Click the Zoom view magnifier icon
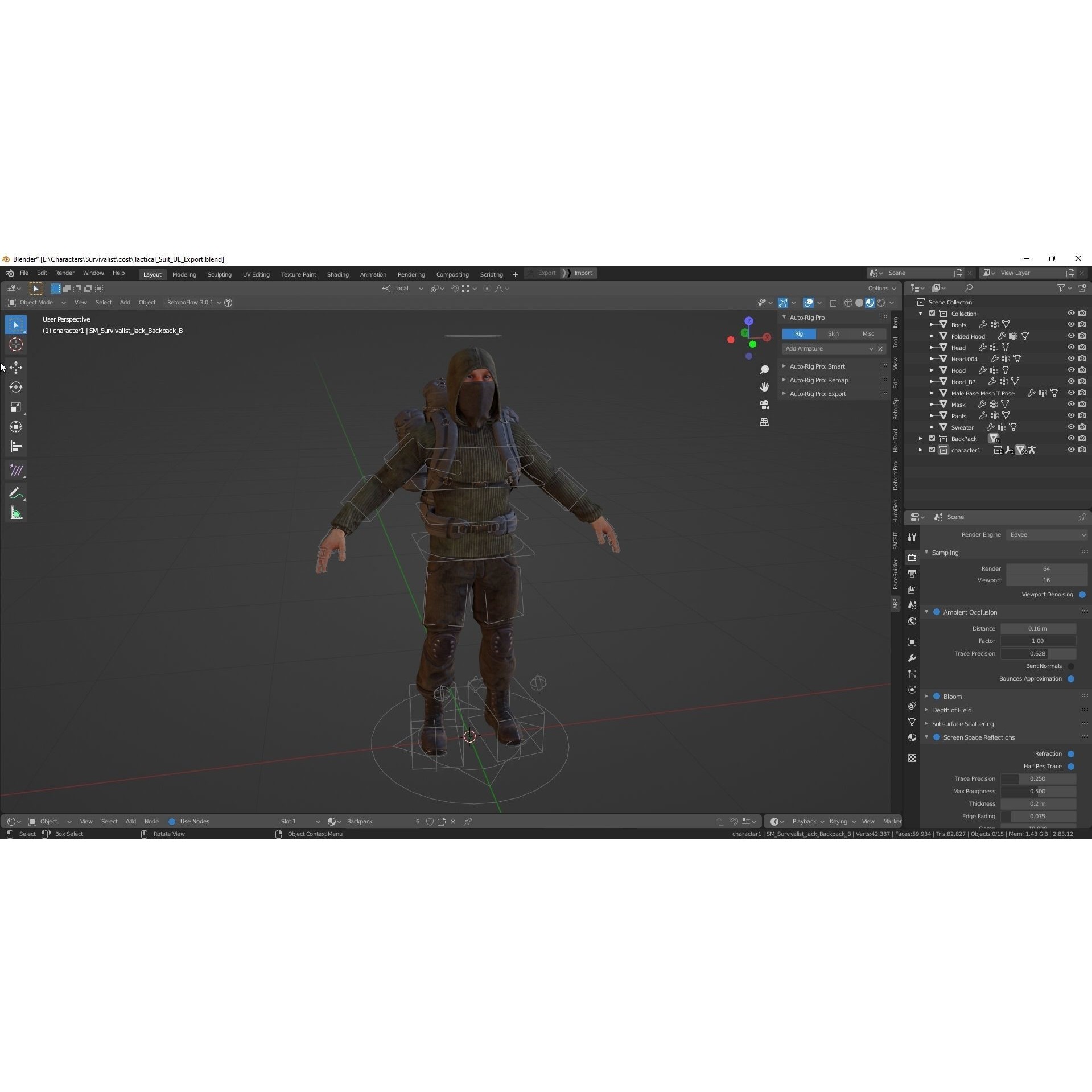Screen dimensions: 1092x1092 764,370
